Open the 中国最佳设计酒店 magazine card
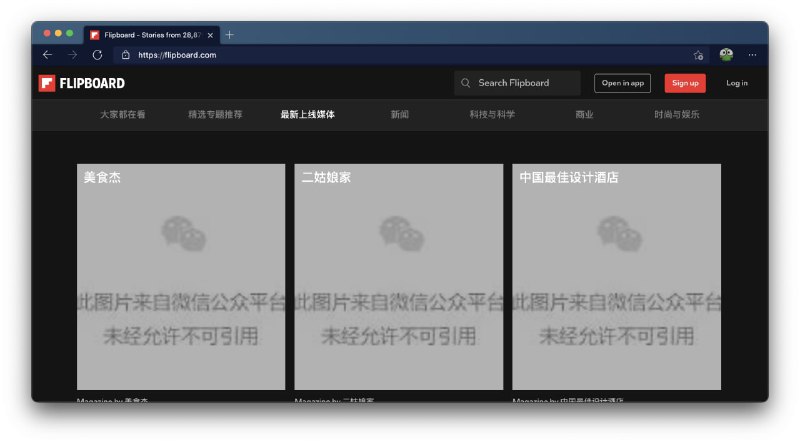Image resolution: width=800 pixels, height=444 pixels. point(616,277)
